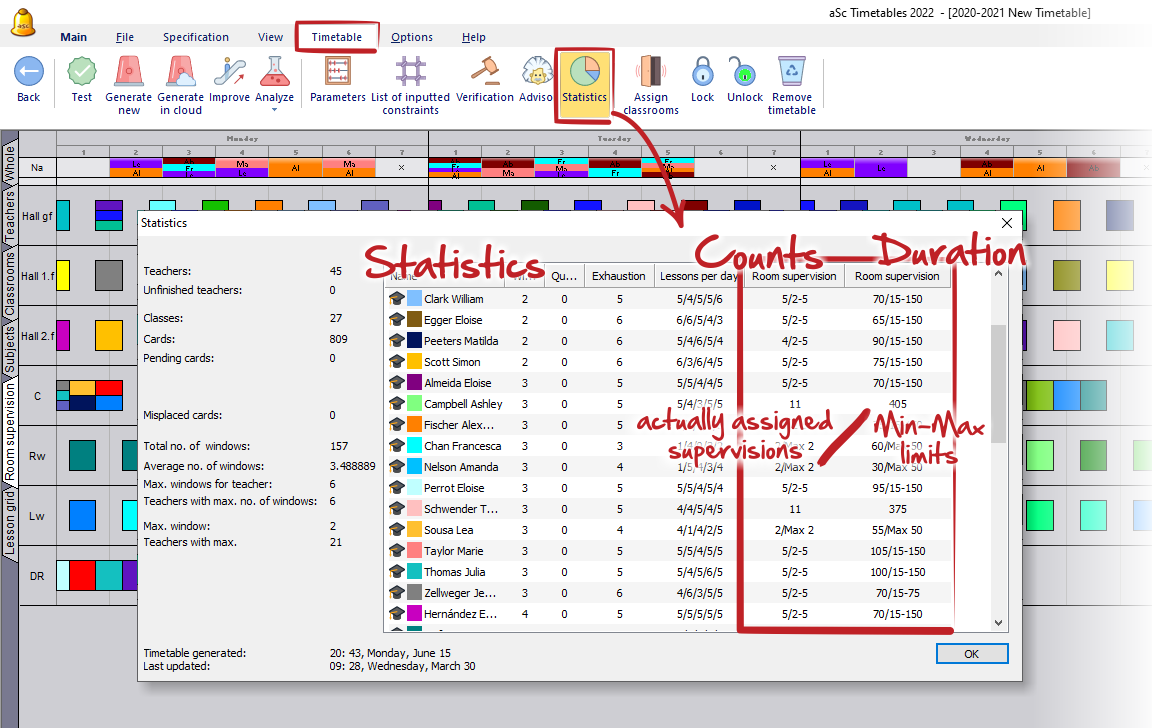Select the Perrot Eloise row

pos(669,488)
